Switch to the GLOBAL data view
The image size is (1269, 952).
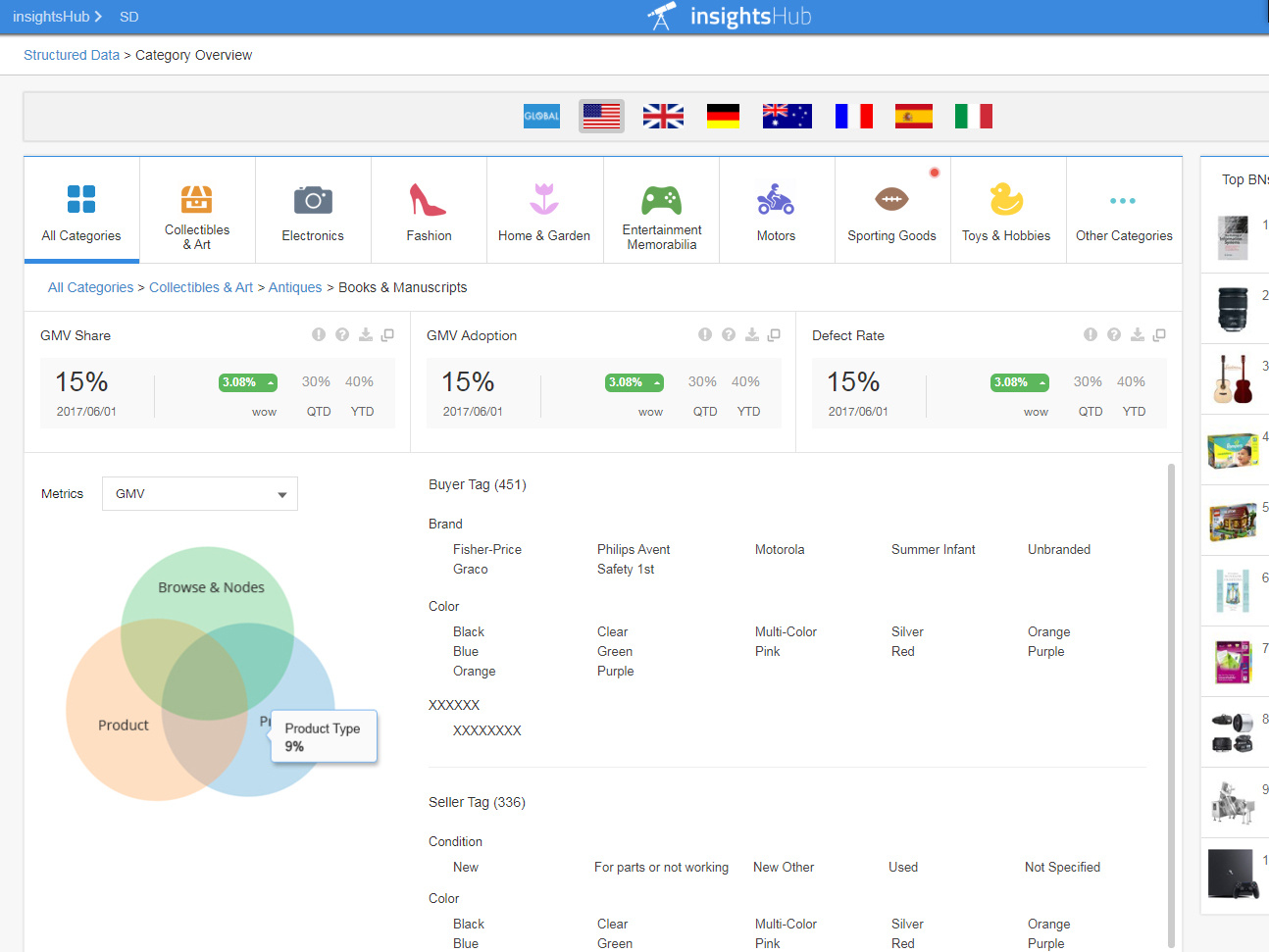click(x=540, y=115)
